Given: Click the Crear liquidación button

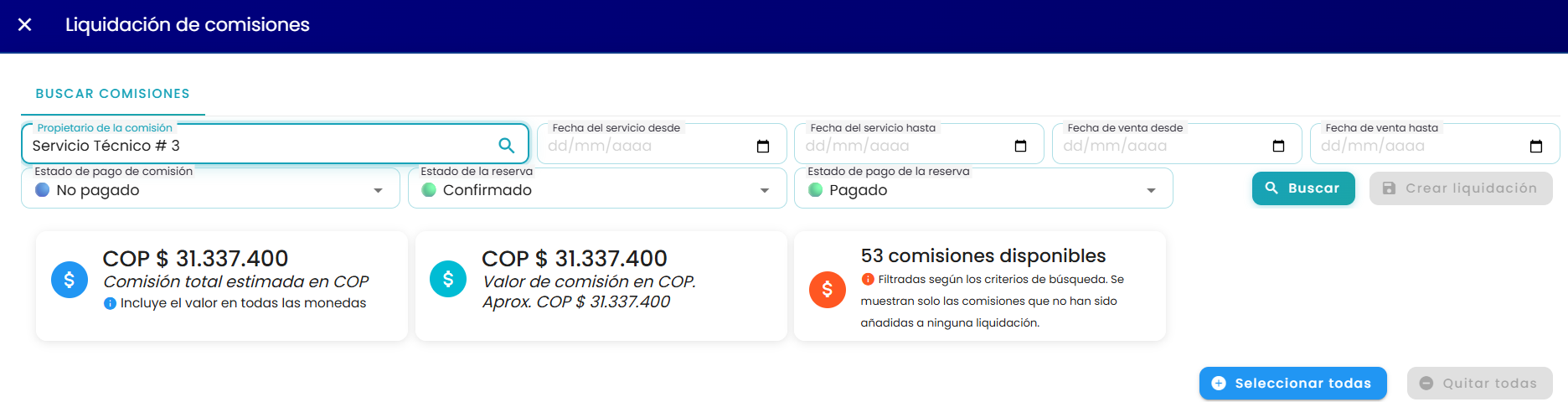Looking at the screenshot, I should (1461, 188).
